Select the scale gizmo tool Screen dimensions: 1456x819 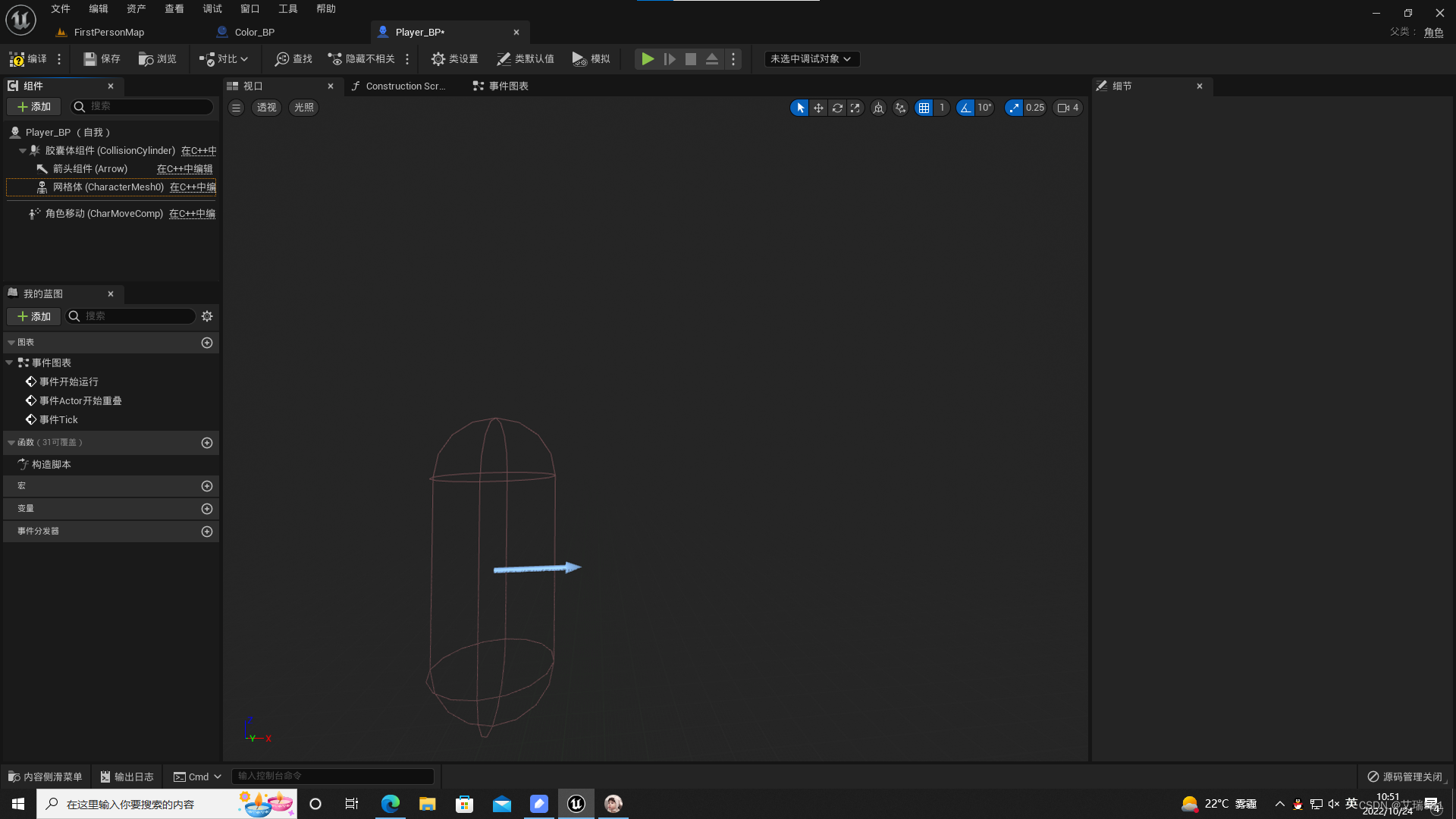(855, 108)
